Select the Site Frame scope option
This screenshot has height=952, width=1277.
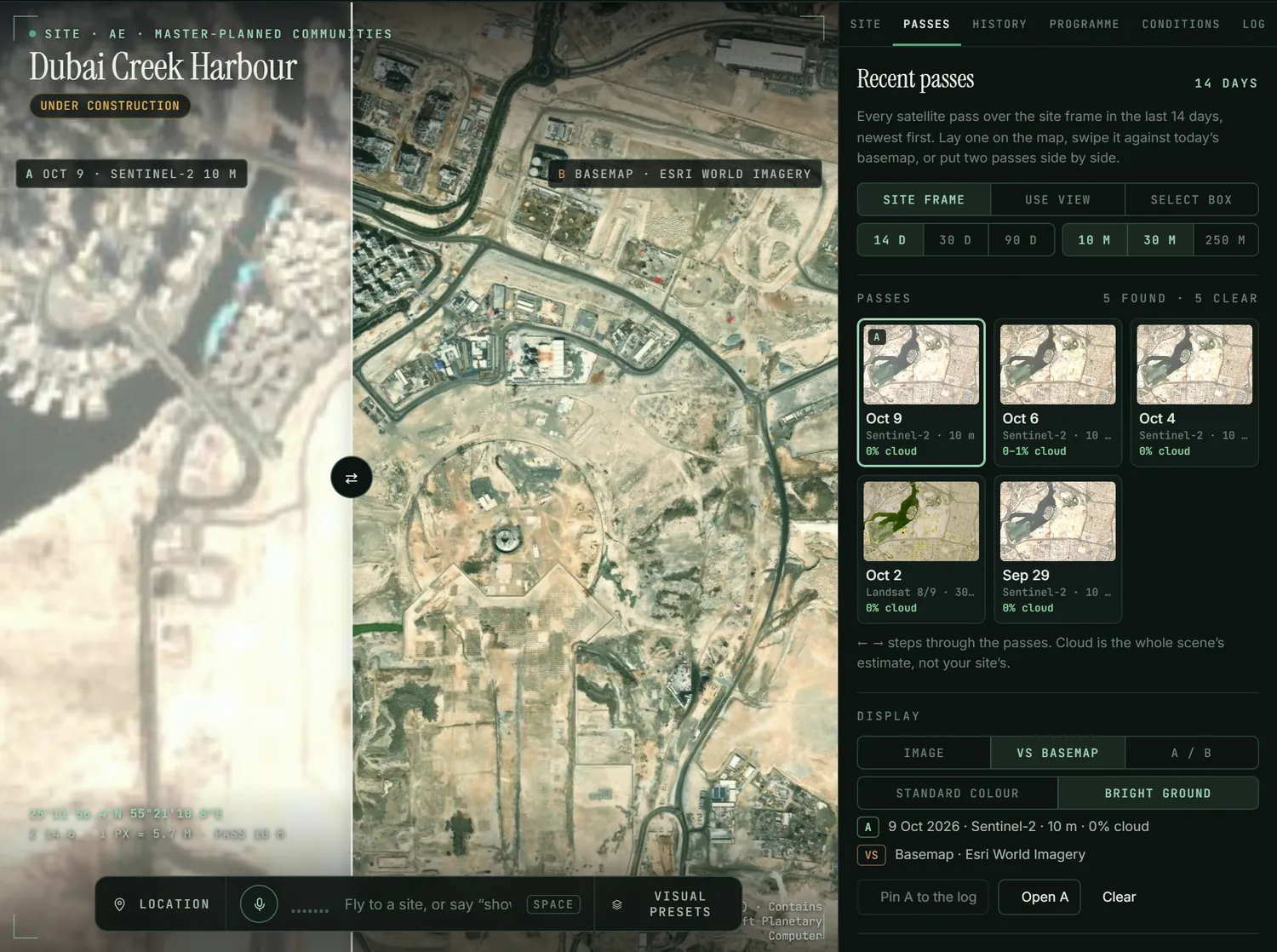pos(924,199)
